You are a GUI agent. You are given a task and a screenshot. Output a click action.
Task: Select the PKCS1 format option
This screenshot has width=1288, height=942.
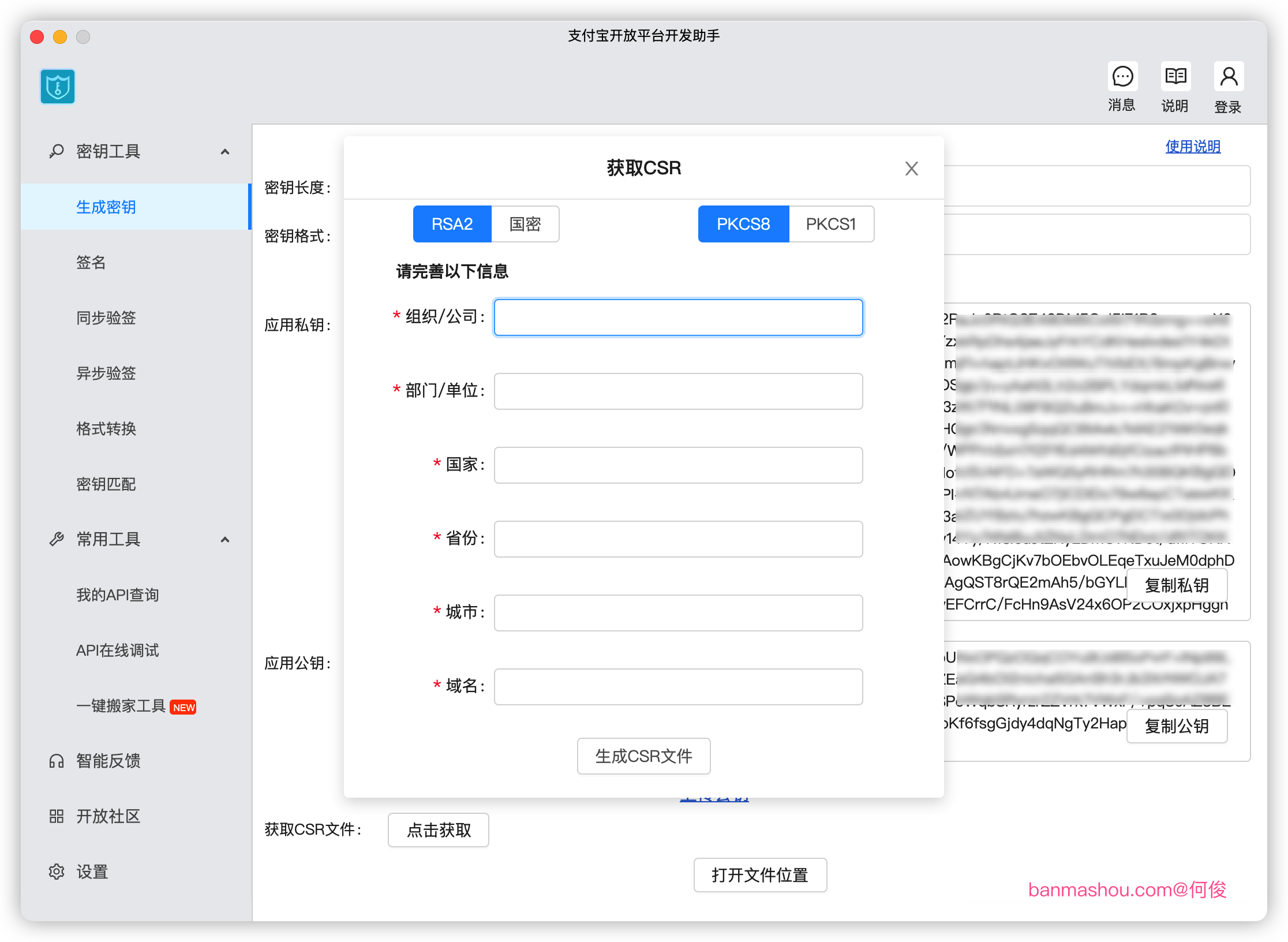831,224
